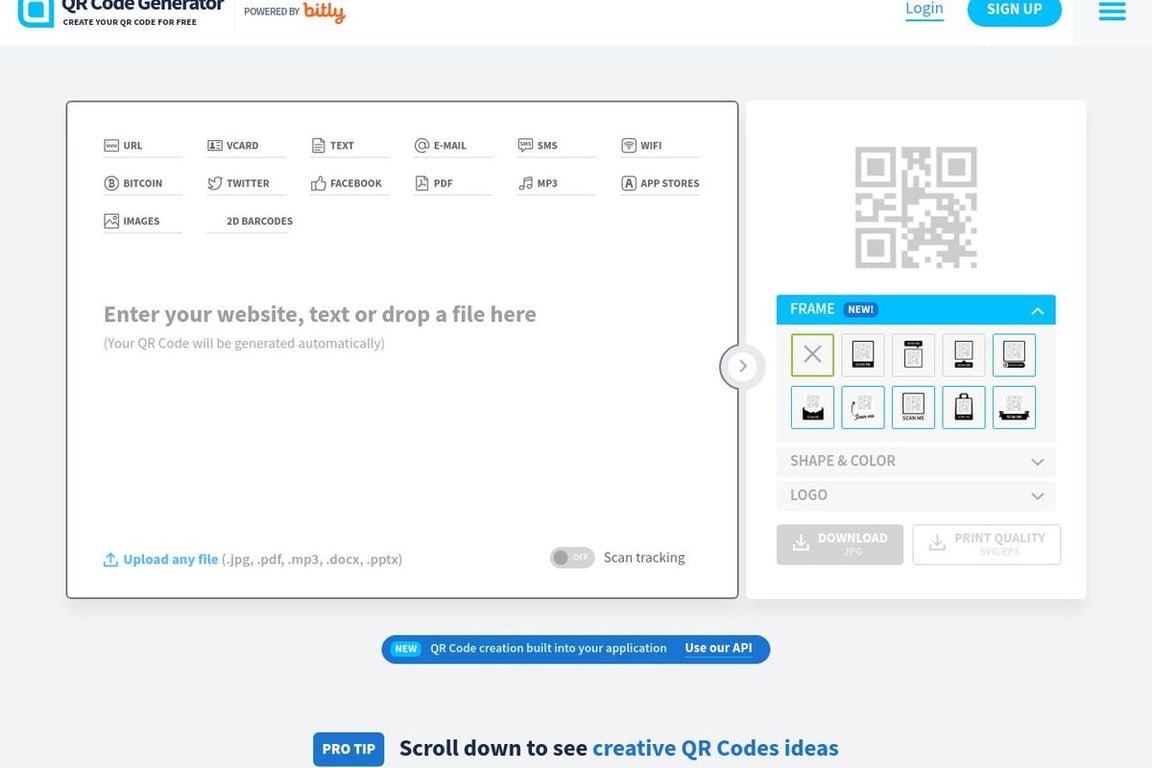Click the SIGN UP button
The height and width of the screenshot is (768, 1152).
1014,8
